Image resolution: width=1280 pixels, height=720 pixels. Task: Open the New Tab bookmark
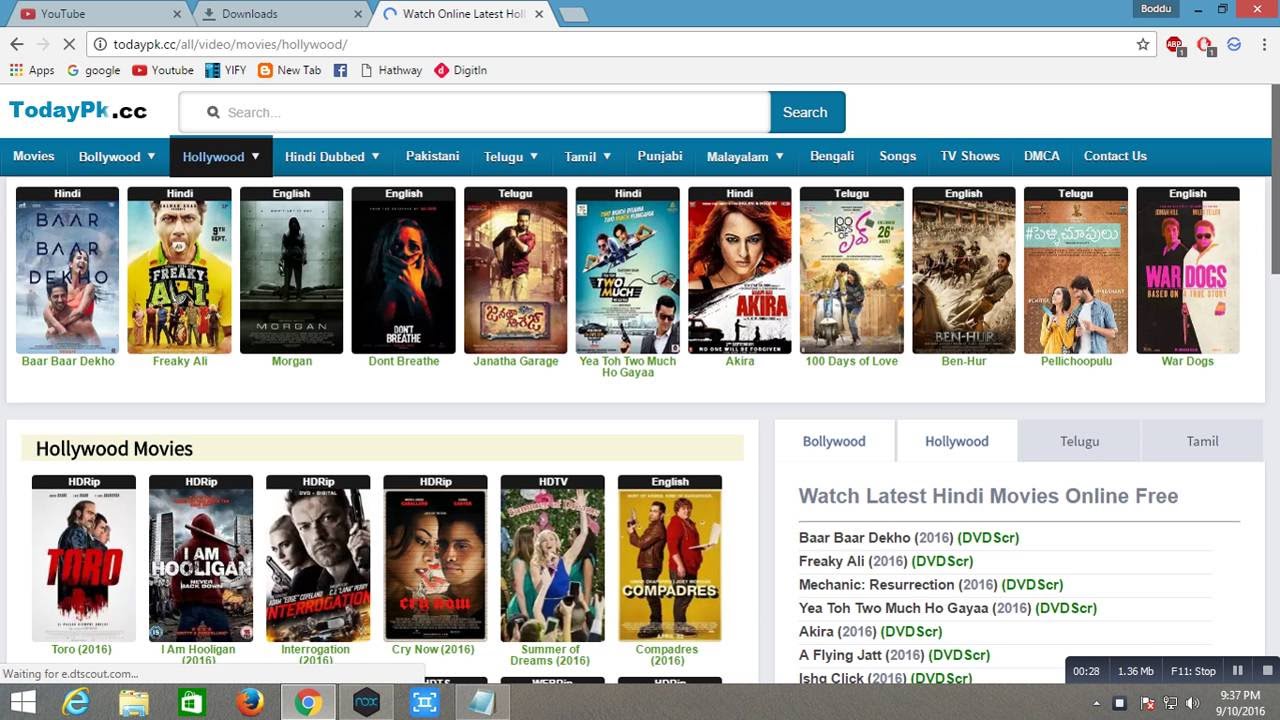pos(290,70)
